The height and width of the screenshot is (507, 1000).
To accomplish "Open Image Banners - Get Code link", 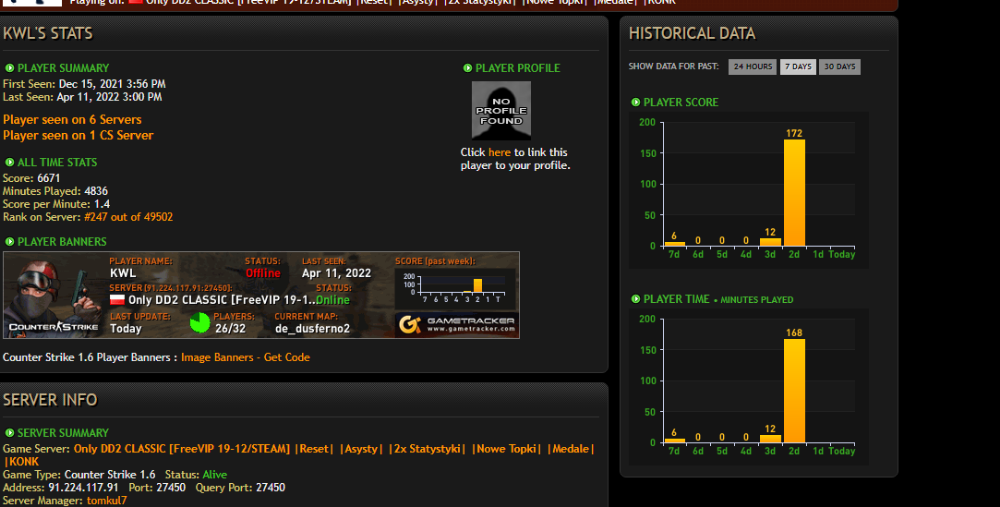I will click(x=246, y=358).
